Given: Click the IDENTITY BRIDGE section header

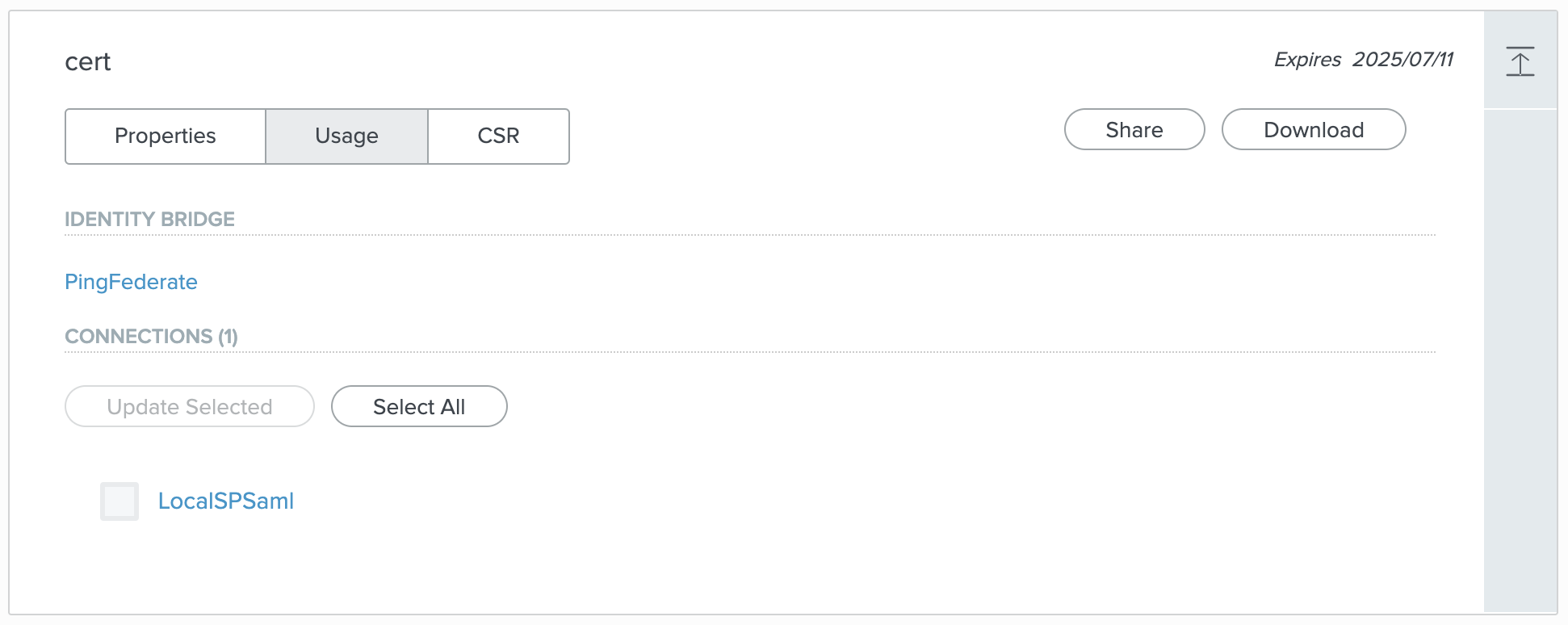Looking at the screenshot, I should tap(150, 218).
